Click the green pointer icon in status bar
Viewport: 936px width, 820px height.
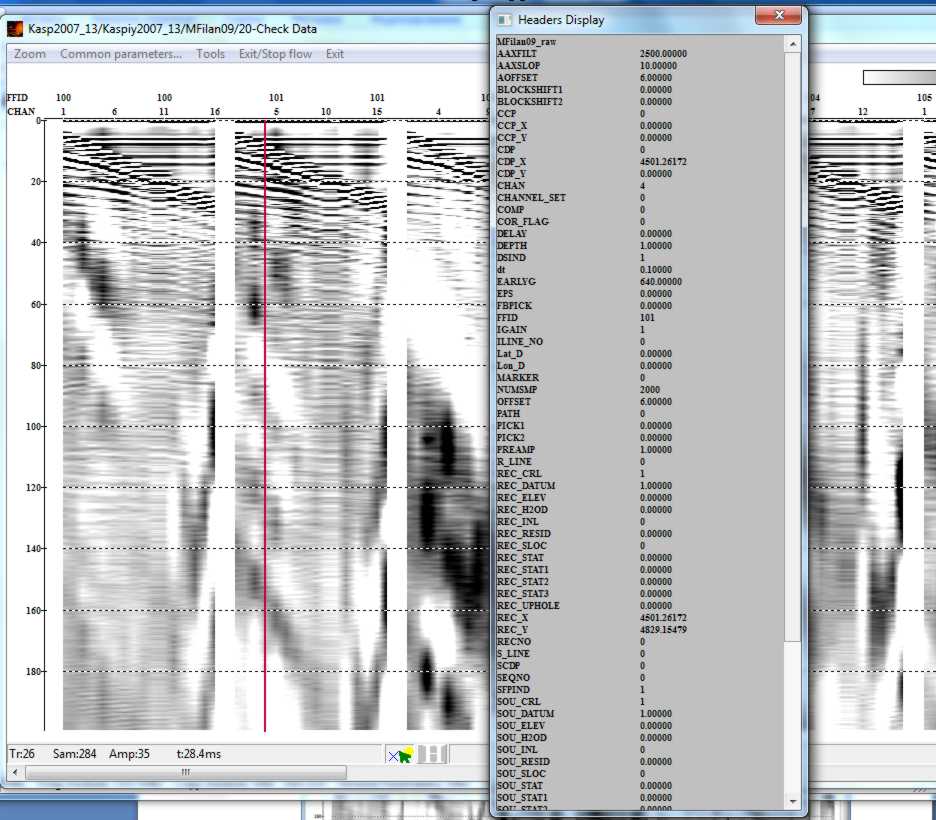click(406, 755)
